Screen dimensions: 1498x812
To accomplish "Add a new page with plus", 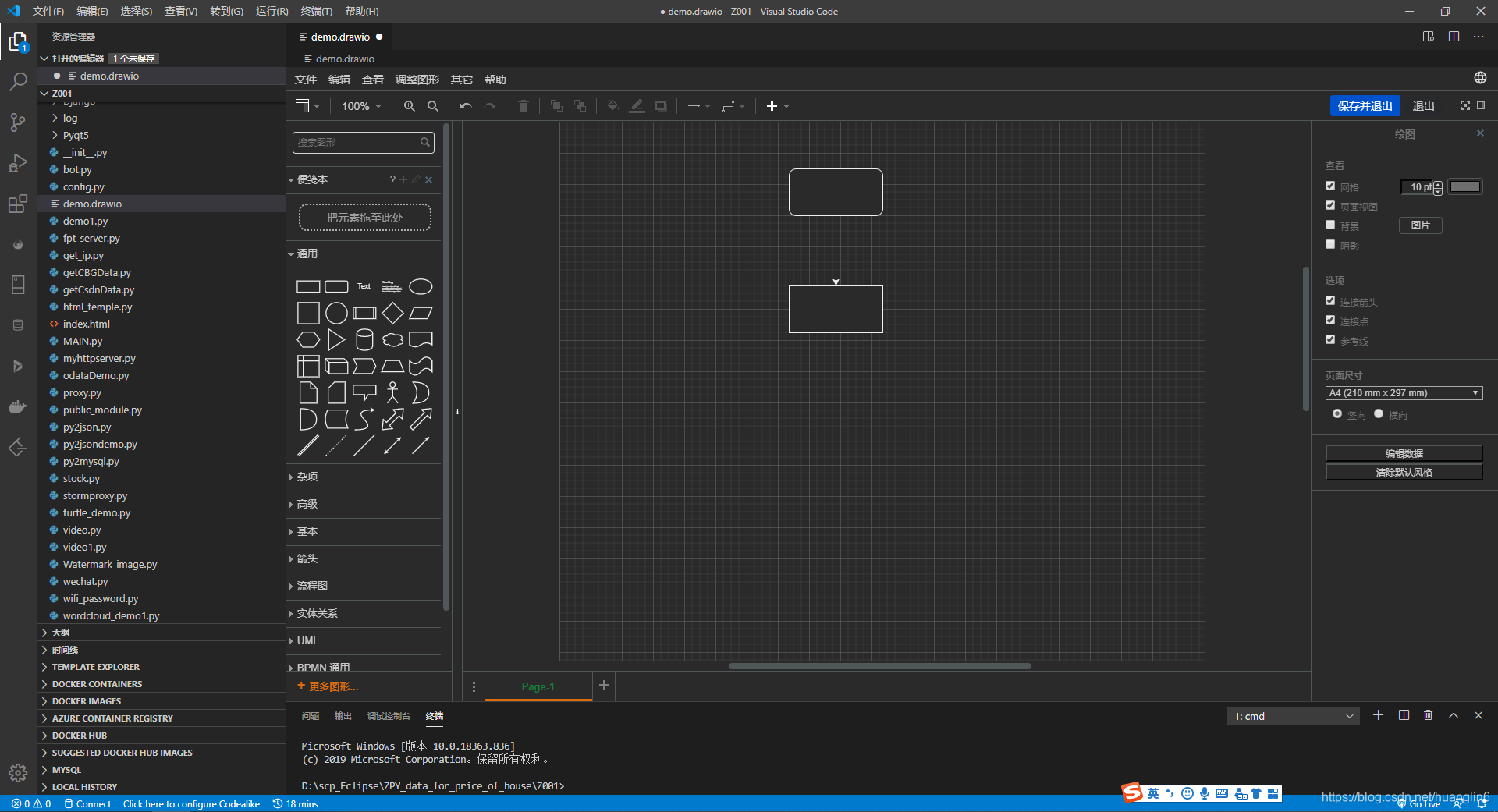I will pos(604,685).
